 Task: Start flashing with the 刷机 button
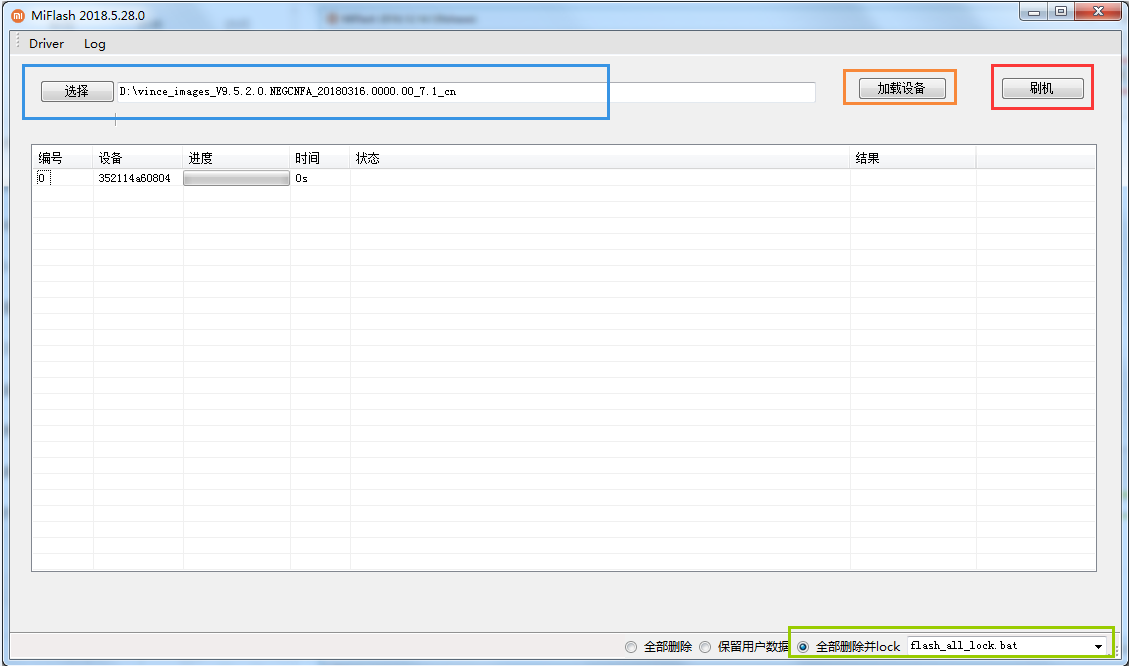[x=1042, y=89]
